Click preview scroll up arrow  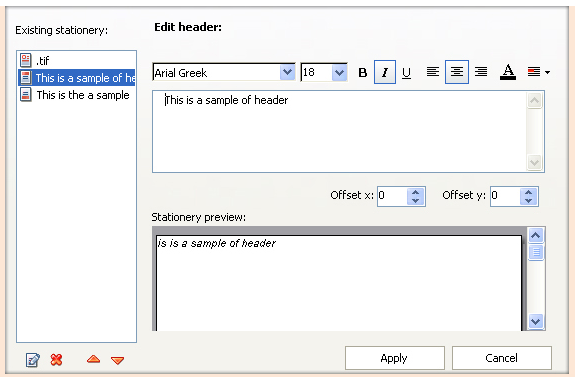(536, 235)
